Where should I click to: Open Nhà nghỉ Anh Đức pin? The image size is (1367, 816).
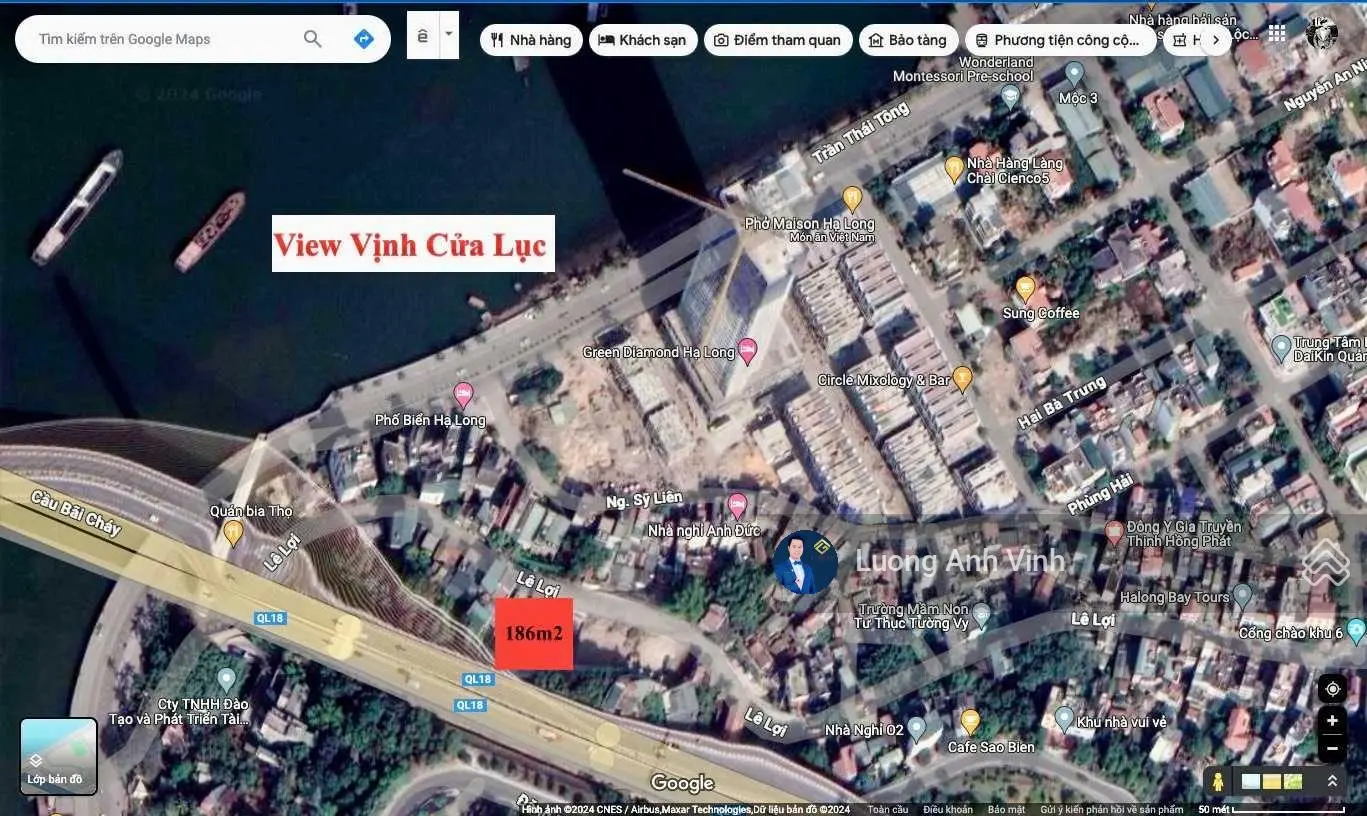(738, 504)
